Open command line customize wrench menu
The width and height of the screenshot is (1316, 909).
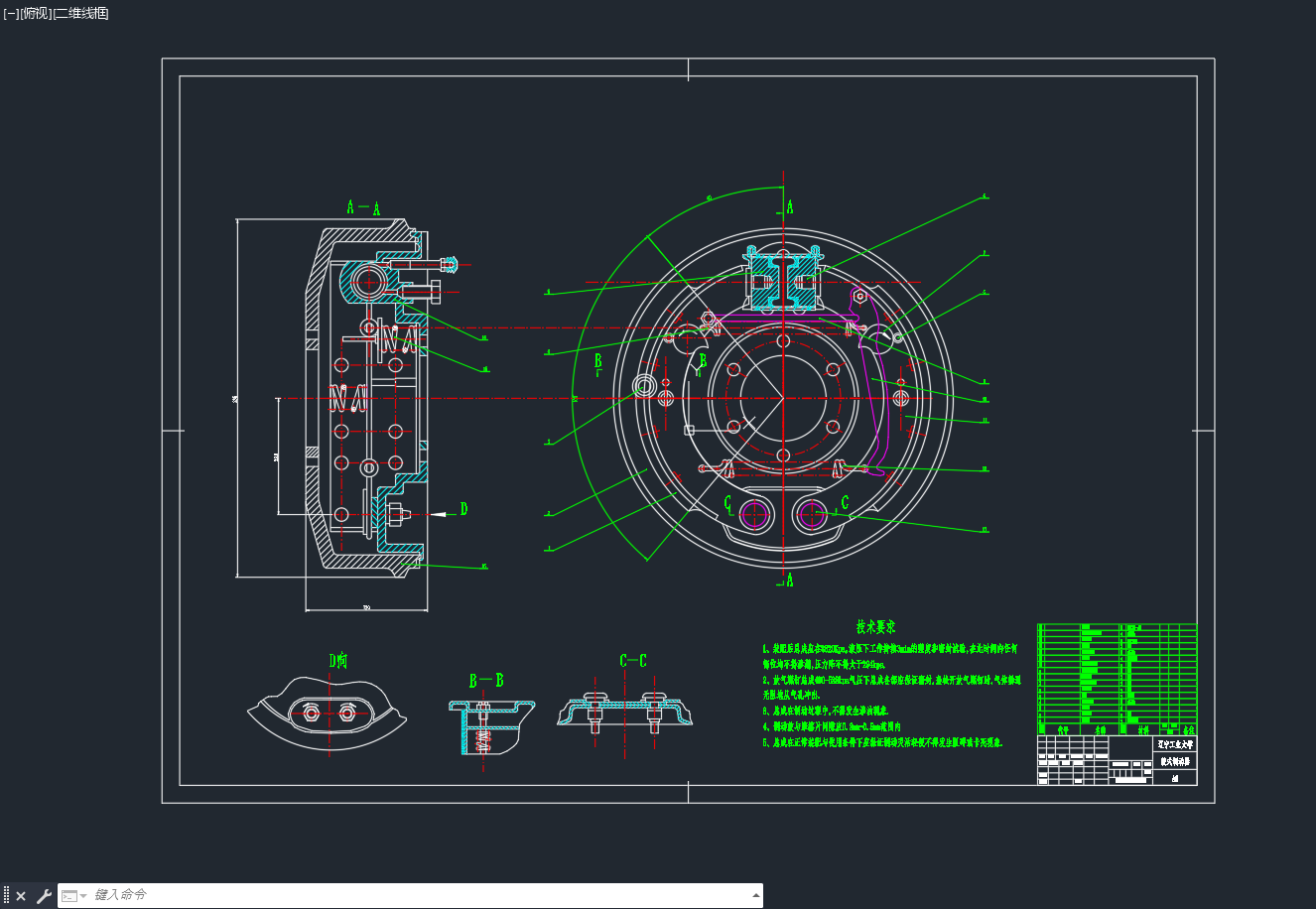coord(44,896)
